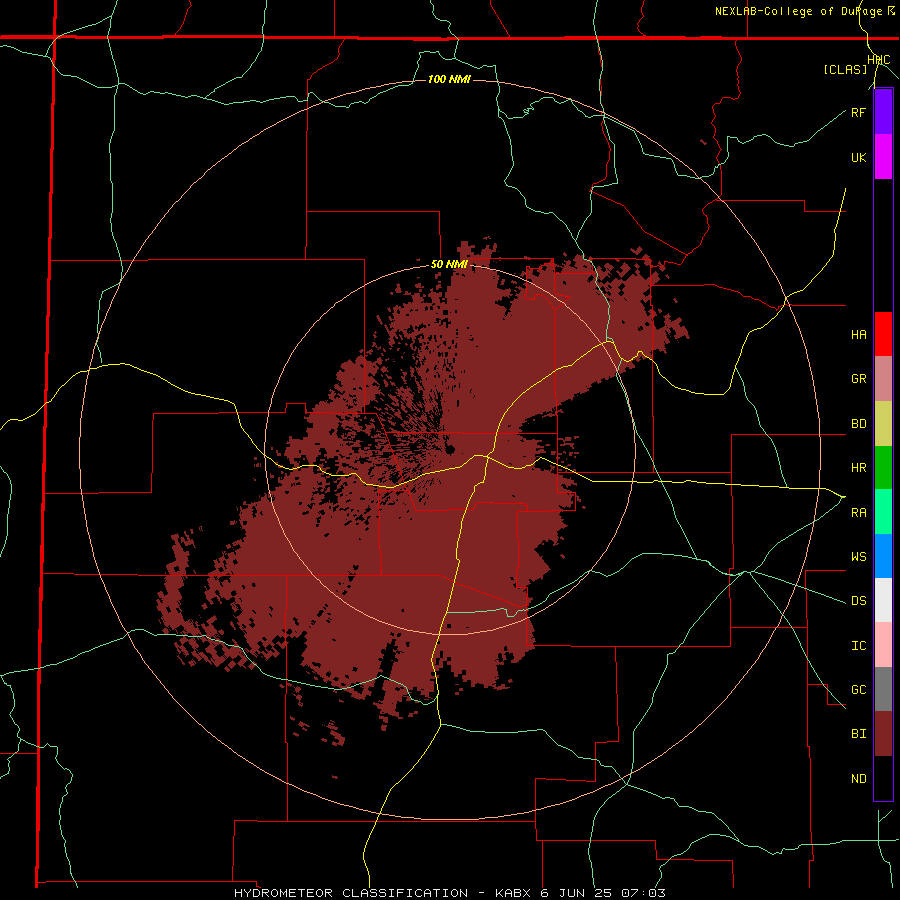
Task: Click the 50 NMI range ring label
Action: (449, 265)
